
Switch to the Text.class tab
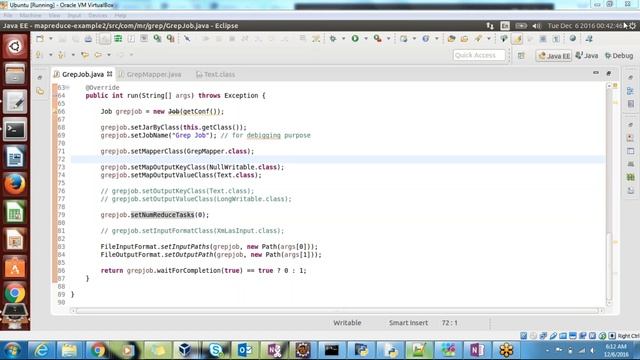(216, 74)
